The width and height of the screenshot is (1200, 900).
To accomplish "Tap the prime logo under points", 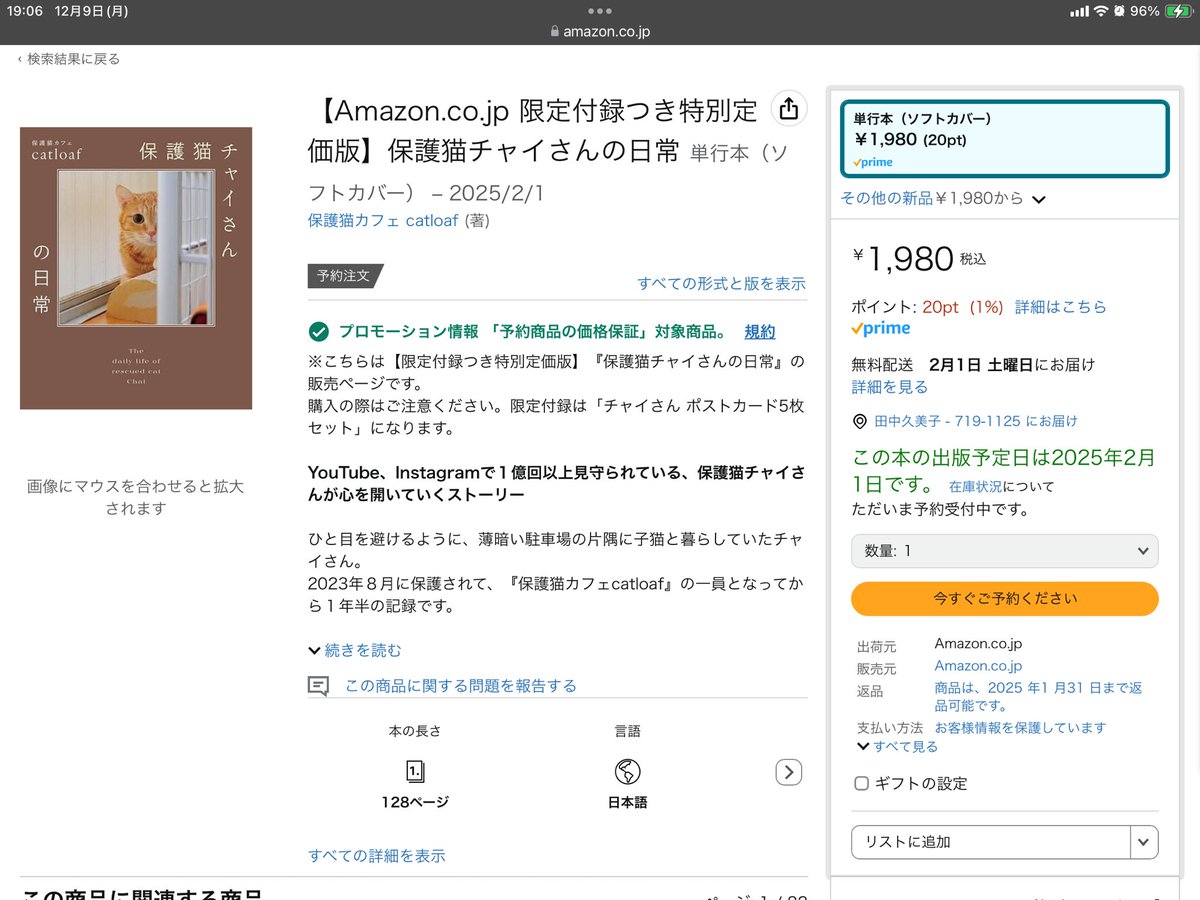I will click(881, 328).
